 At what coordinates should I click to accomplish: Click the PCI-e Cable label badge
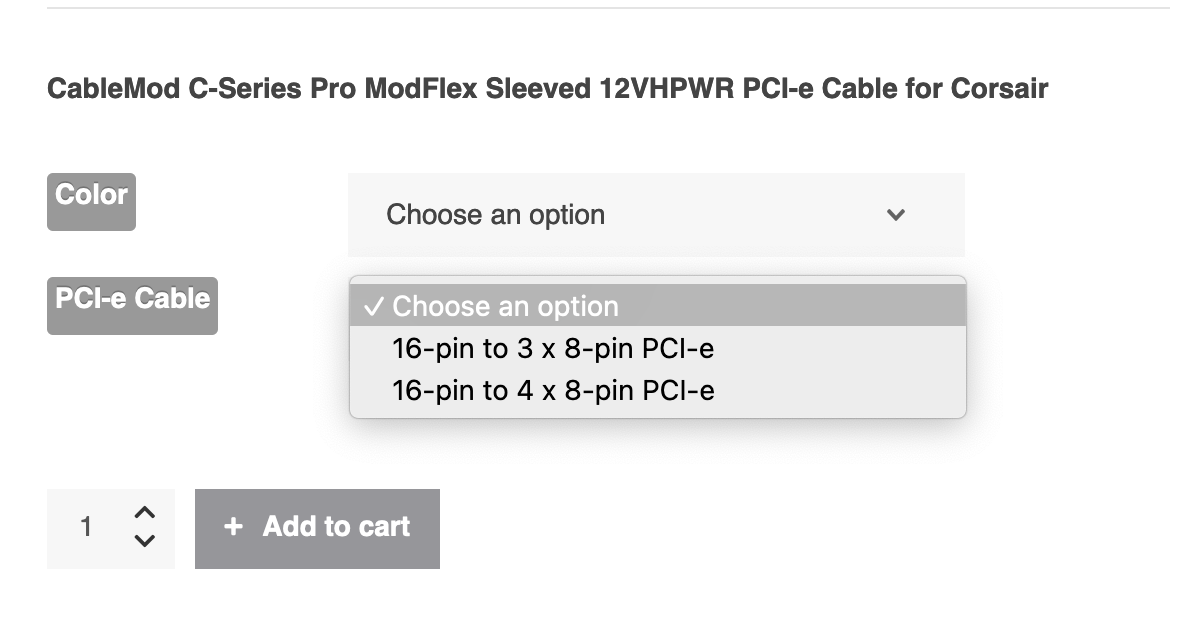click(x=132, y=304)
